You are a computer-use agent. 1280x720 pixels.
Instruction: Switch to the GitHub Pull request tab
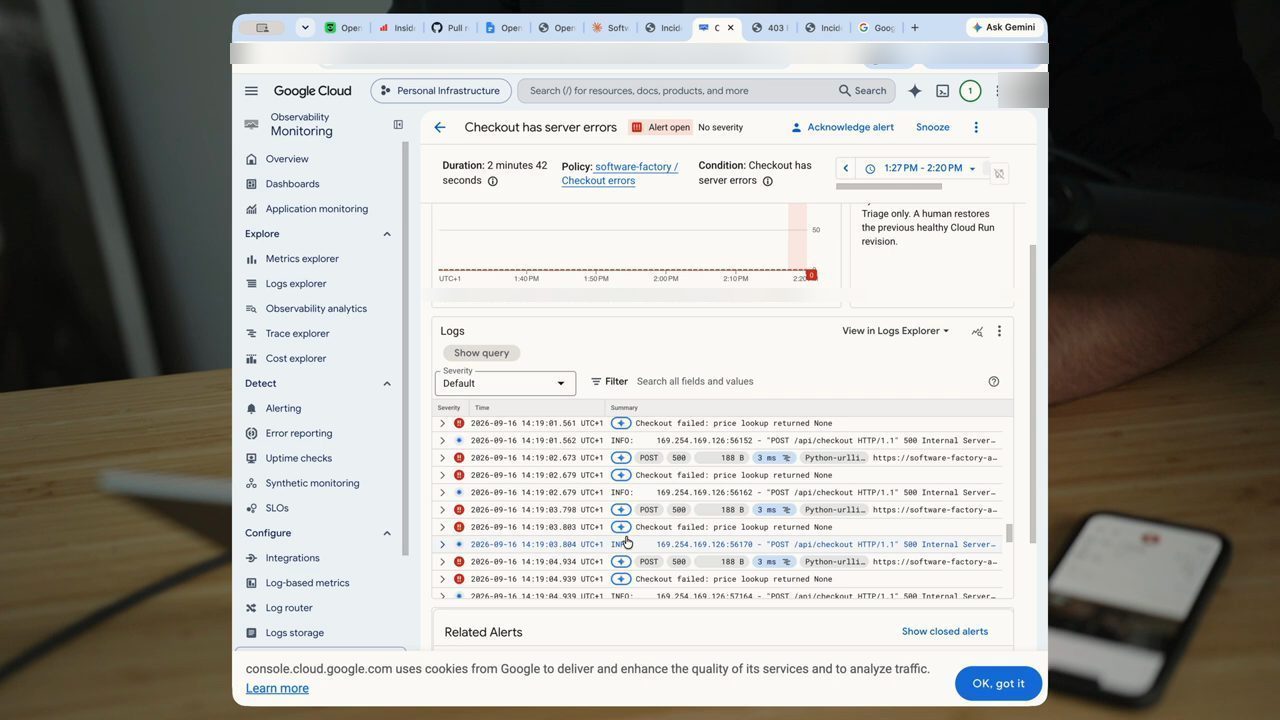click(x=449, y=28)
